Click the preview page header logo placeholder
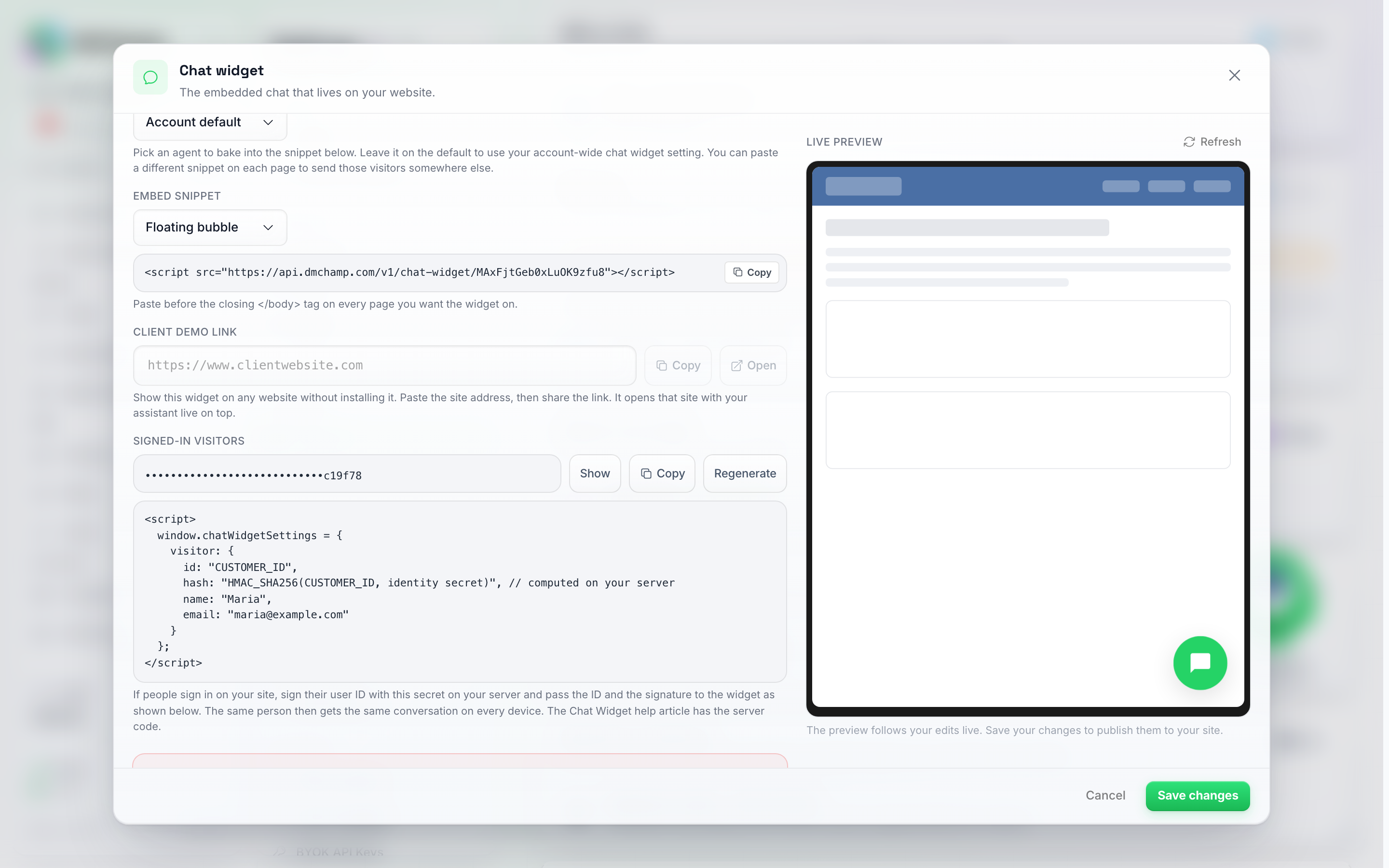1389x868 pixels. (x=863, y=186)
